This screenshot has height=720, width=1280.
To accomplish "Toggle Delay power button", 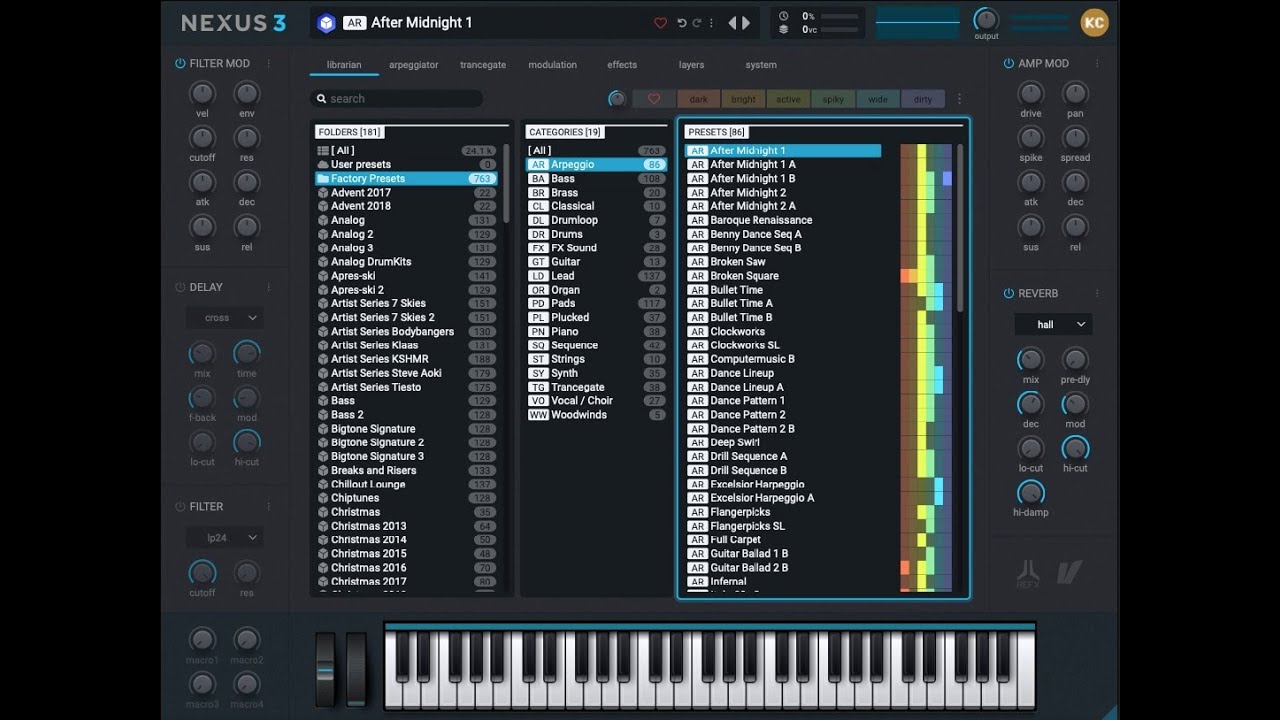I will click(180, 287).
